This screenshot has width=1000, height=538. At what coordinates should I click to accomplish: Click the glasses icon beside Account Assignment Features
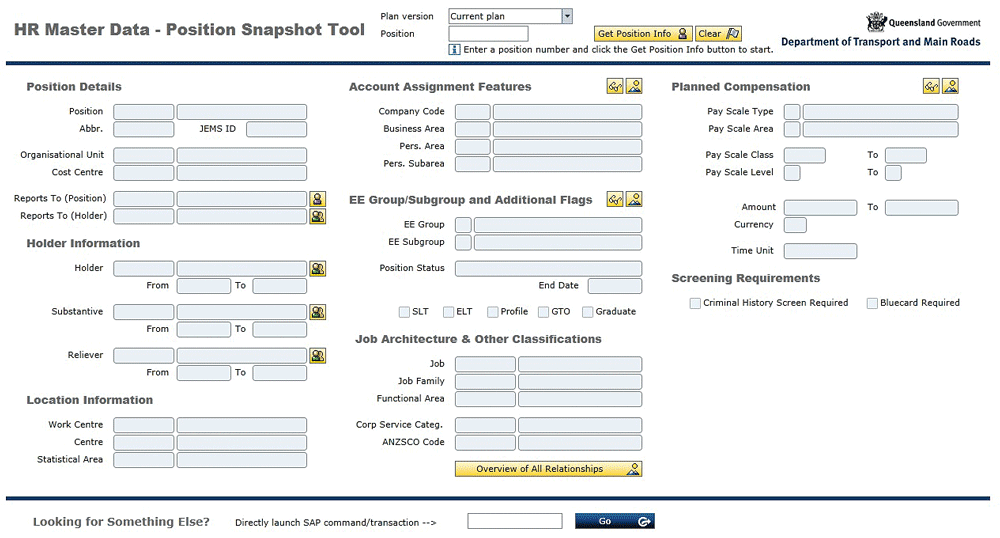(615, 87)
